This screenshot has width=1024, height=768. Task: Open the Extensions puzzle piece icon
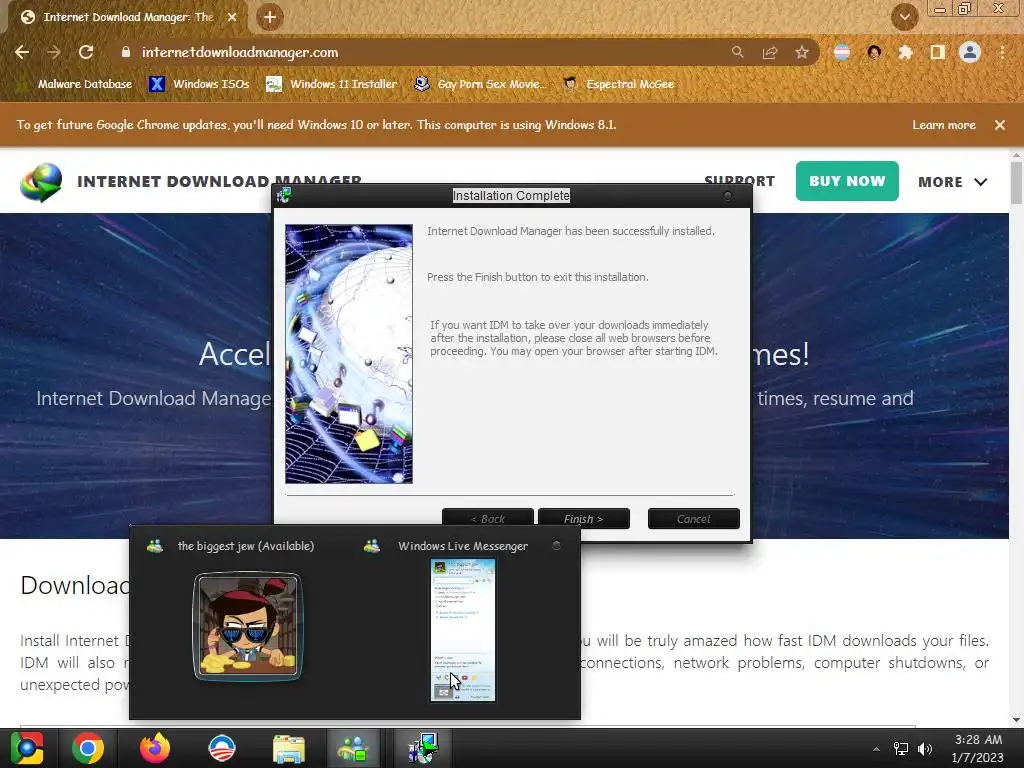click(x=905, y=52)
